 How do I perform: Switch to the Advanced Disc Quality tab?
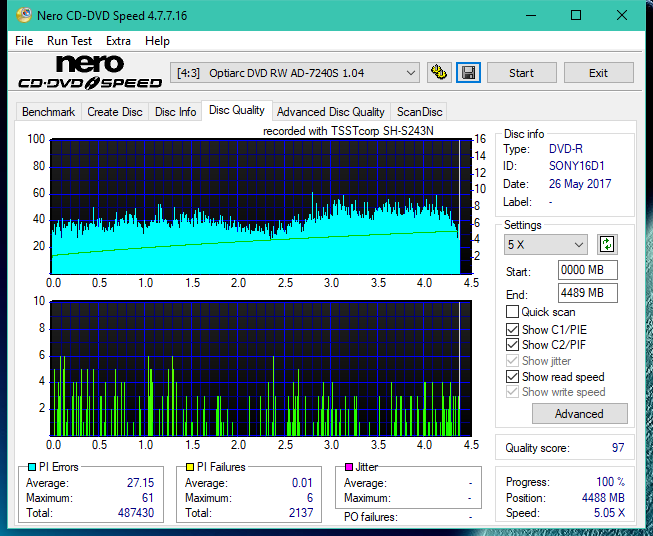[331, 112]
